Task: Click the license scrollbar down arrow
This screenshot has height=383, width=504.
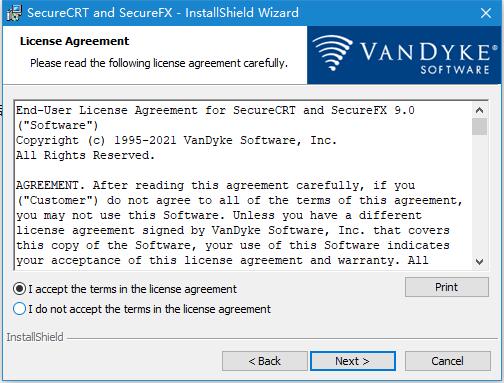Action: click(479, 261)
